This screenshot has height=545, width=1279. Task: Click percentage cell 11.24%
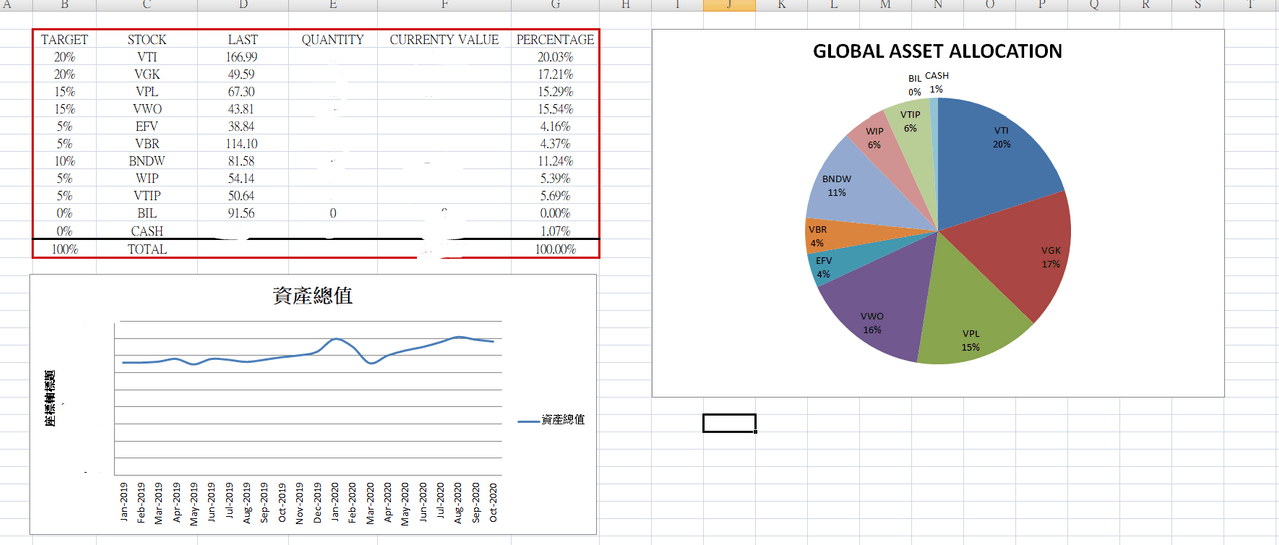(555, 161)
